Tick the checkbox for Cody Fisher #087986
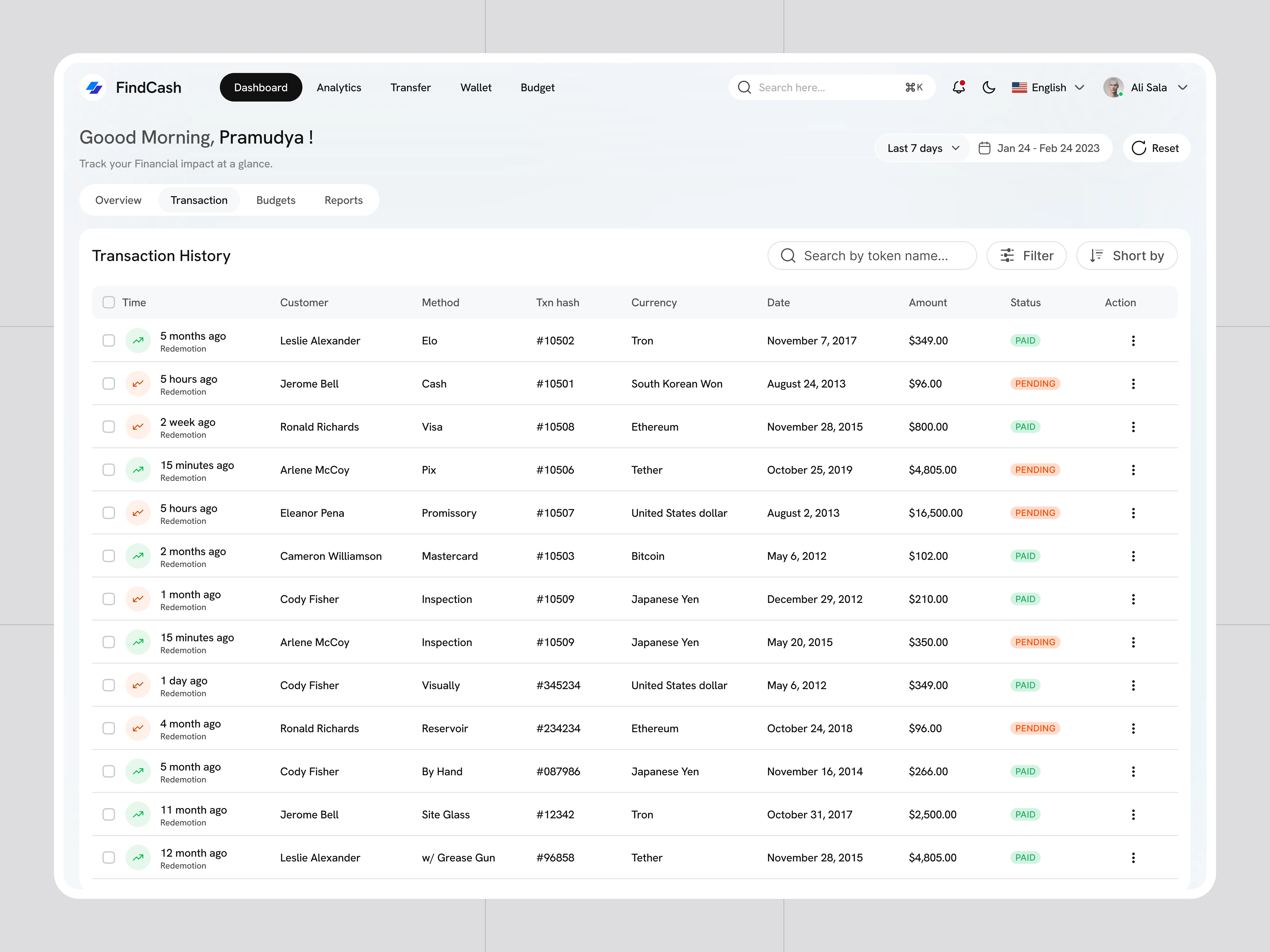The height and width of the screenshot is (952, 1270). 109,771
